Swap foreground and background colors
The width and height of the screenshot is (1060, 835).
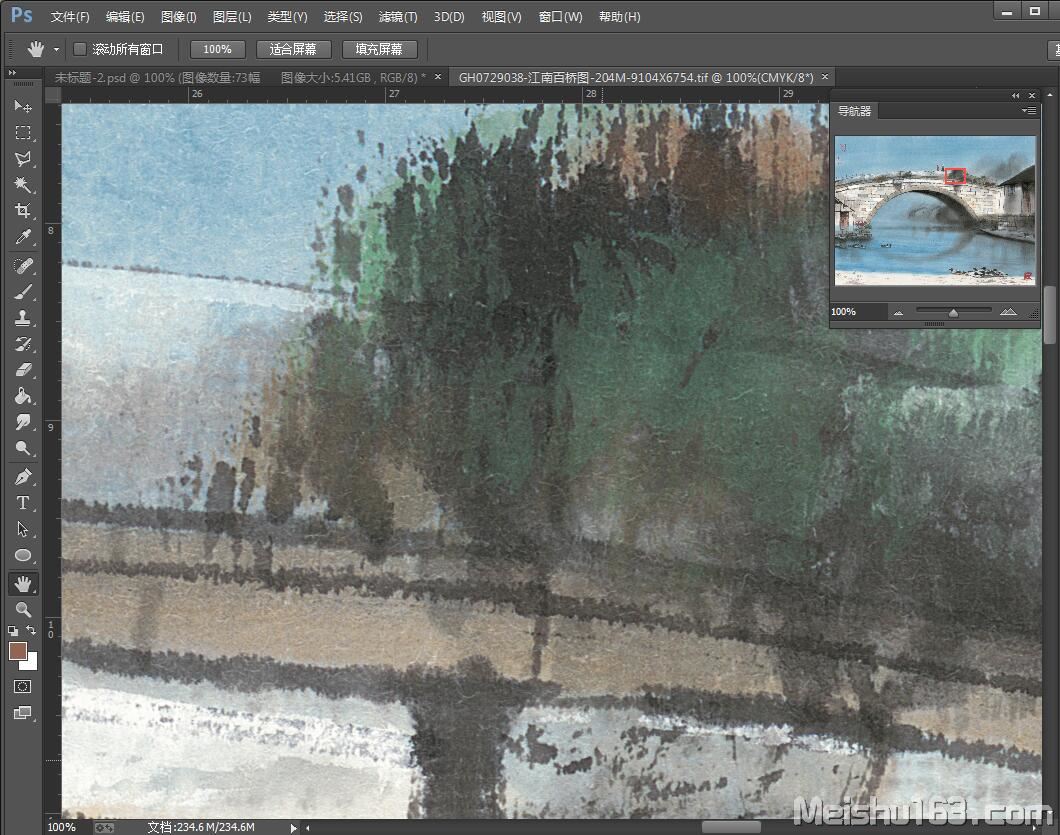(31, 630)
